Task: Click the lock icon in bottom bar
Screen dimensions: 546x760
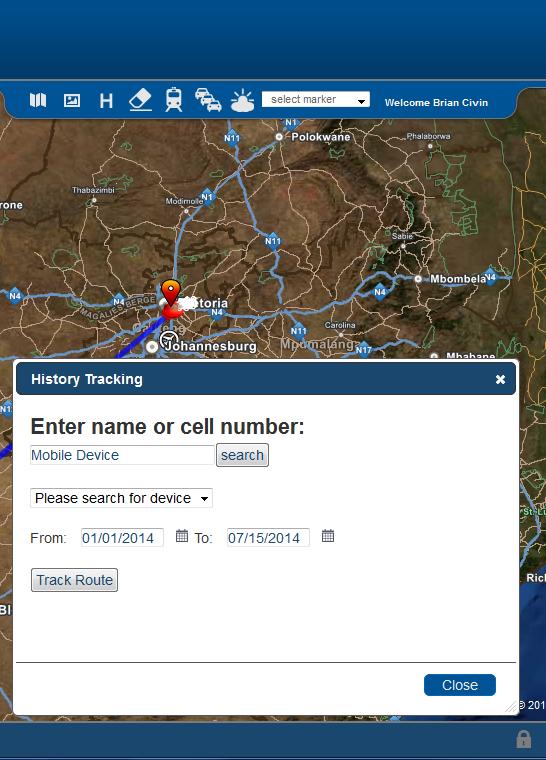Action: (x=523, y=739)
